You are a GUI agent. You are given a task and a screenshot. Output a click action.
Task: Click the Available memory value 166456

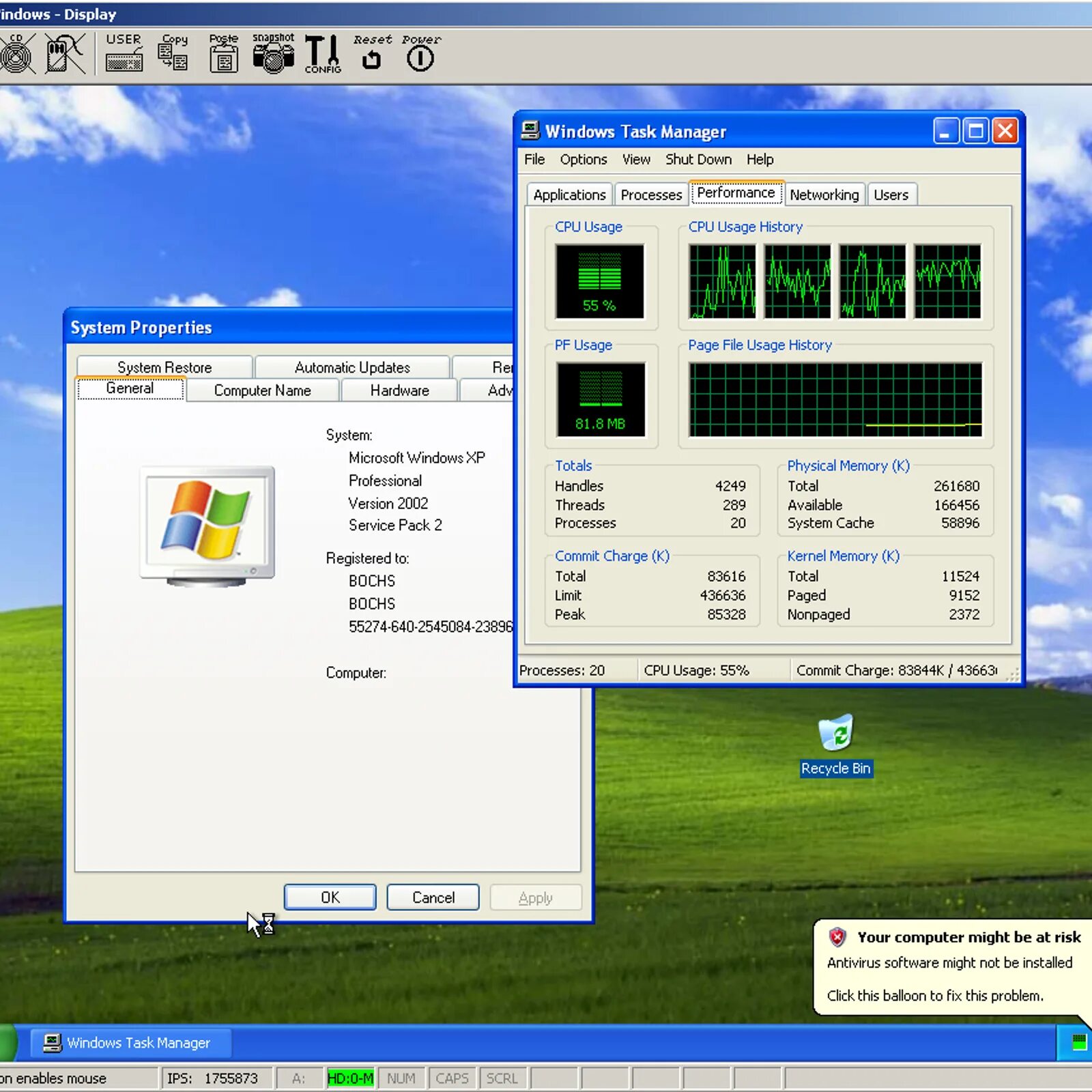pyautogui.click(x=956, y=505)
